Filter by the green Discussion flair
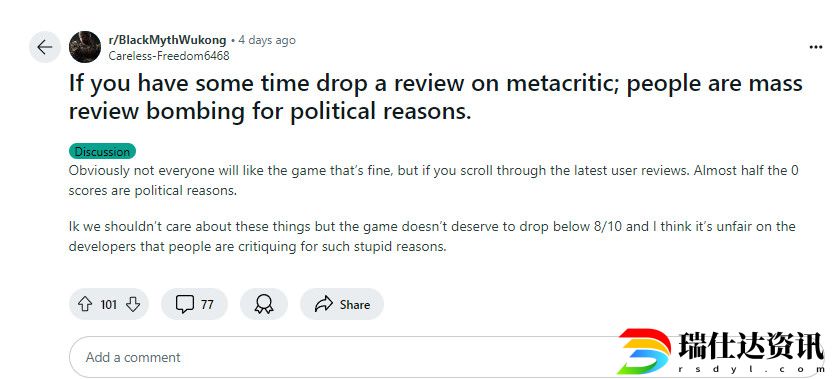 [102, 151]
